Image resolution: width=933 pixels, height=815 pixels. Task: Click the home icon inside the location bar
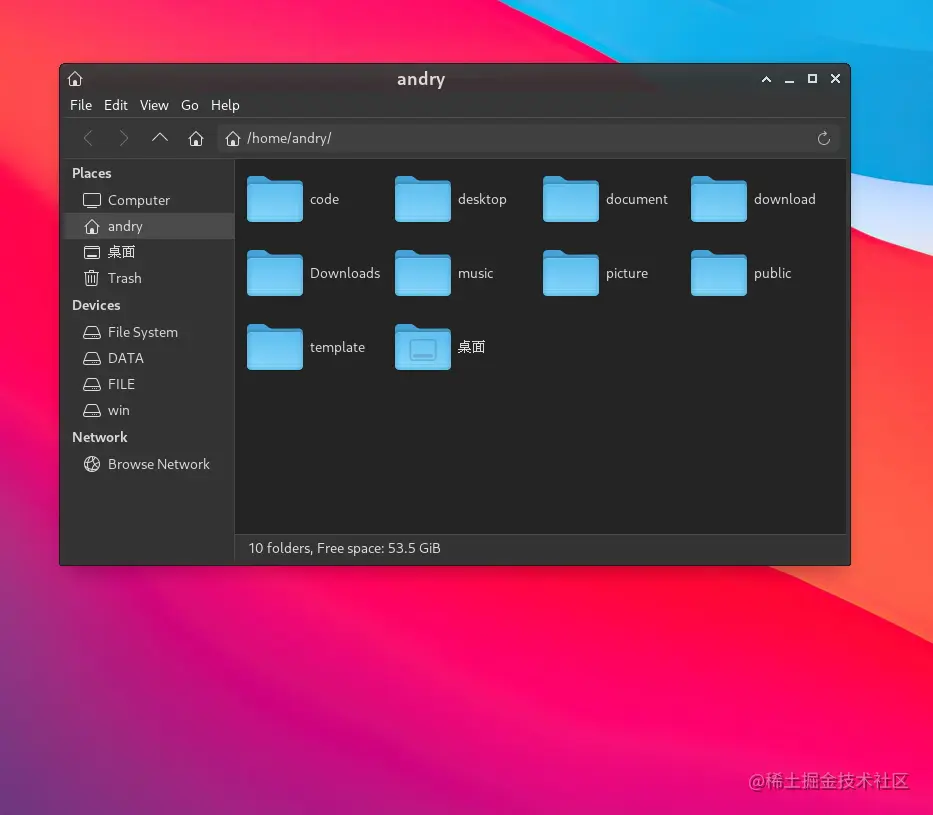(x=233, y=139)
